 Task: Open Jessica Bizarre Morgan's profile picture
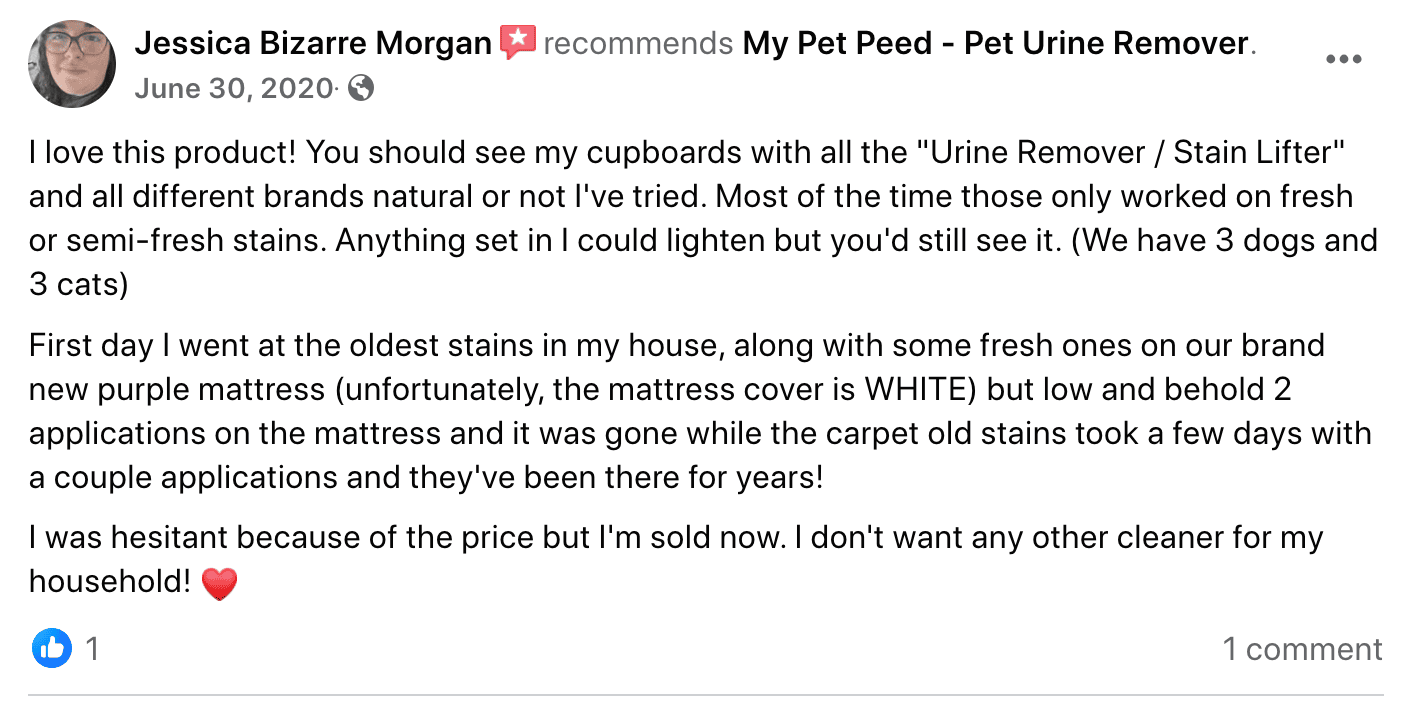(71, 62)
